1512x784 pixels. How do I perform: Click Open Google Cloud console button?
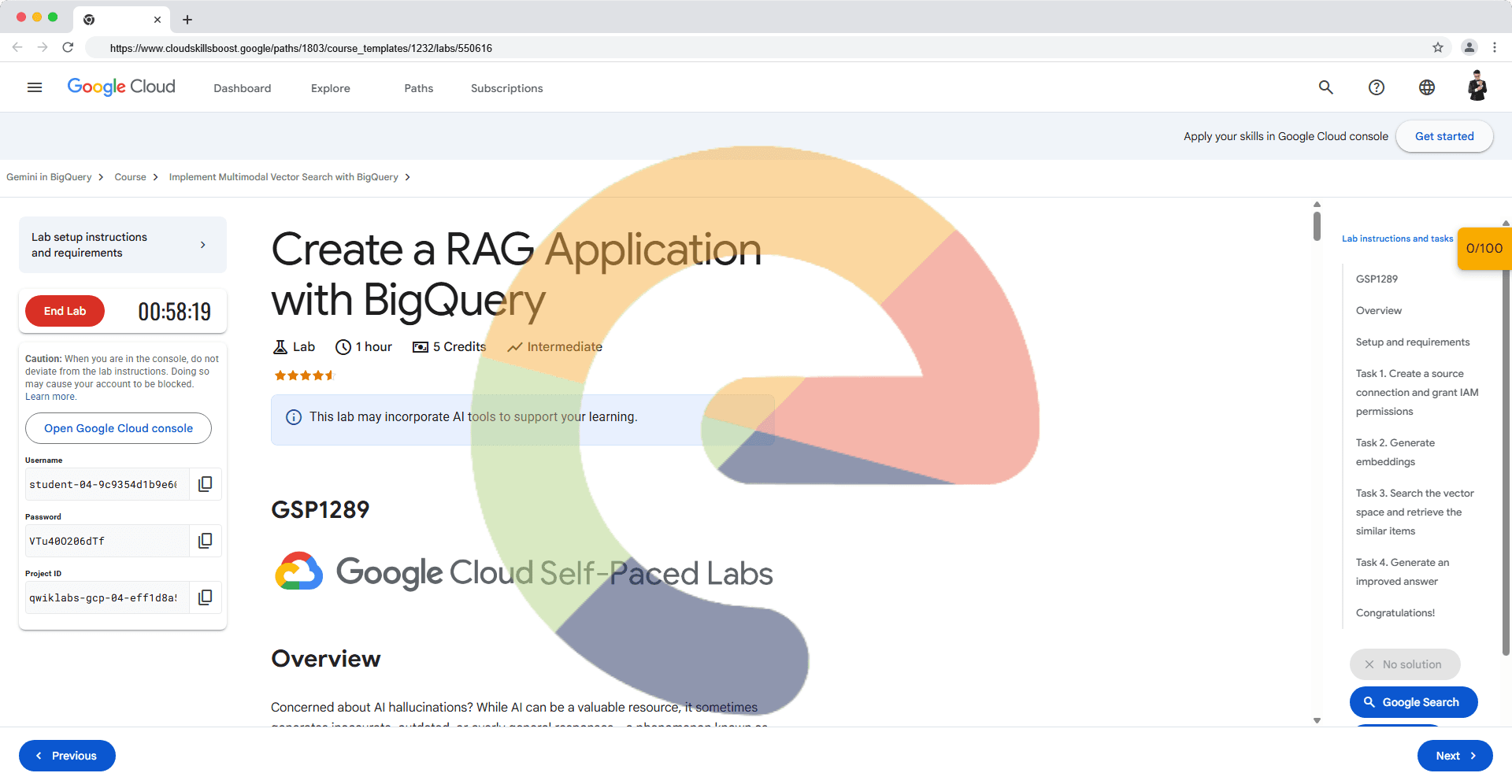pos(118,428)
